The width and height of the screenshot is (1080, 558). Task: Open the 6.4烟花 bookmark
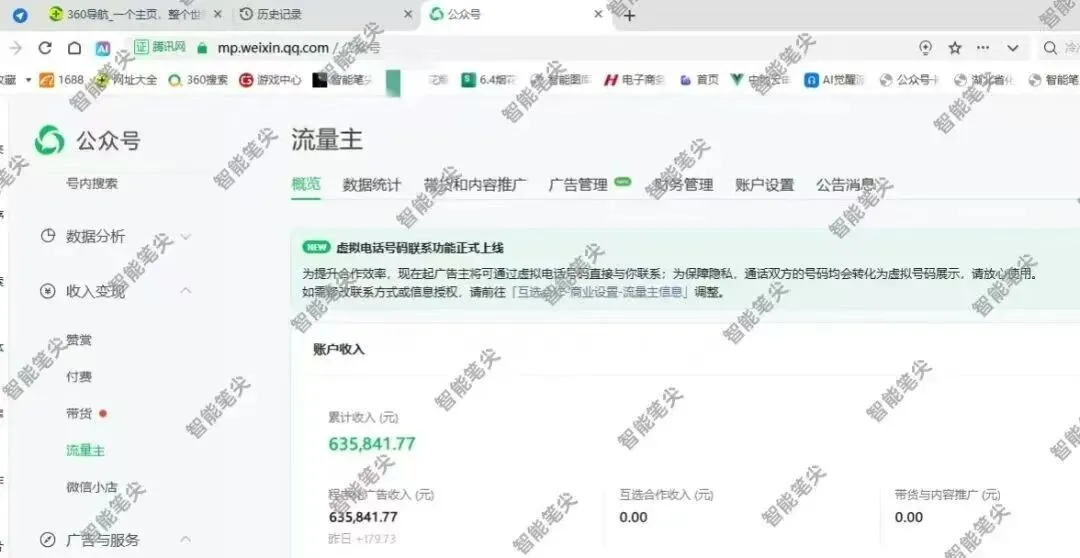488,80
